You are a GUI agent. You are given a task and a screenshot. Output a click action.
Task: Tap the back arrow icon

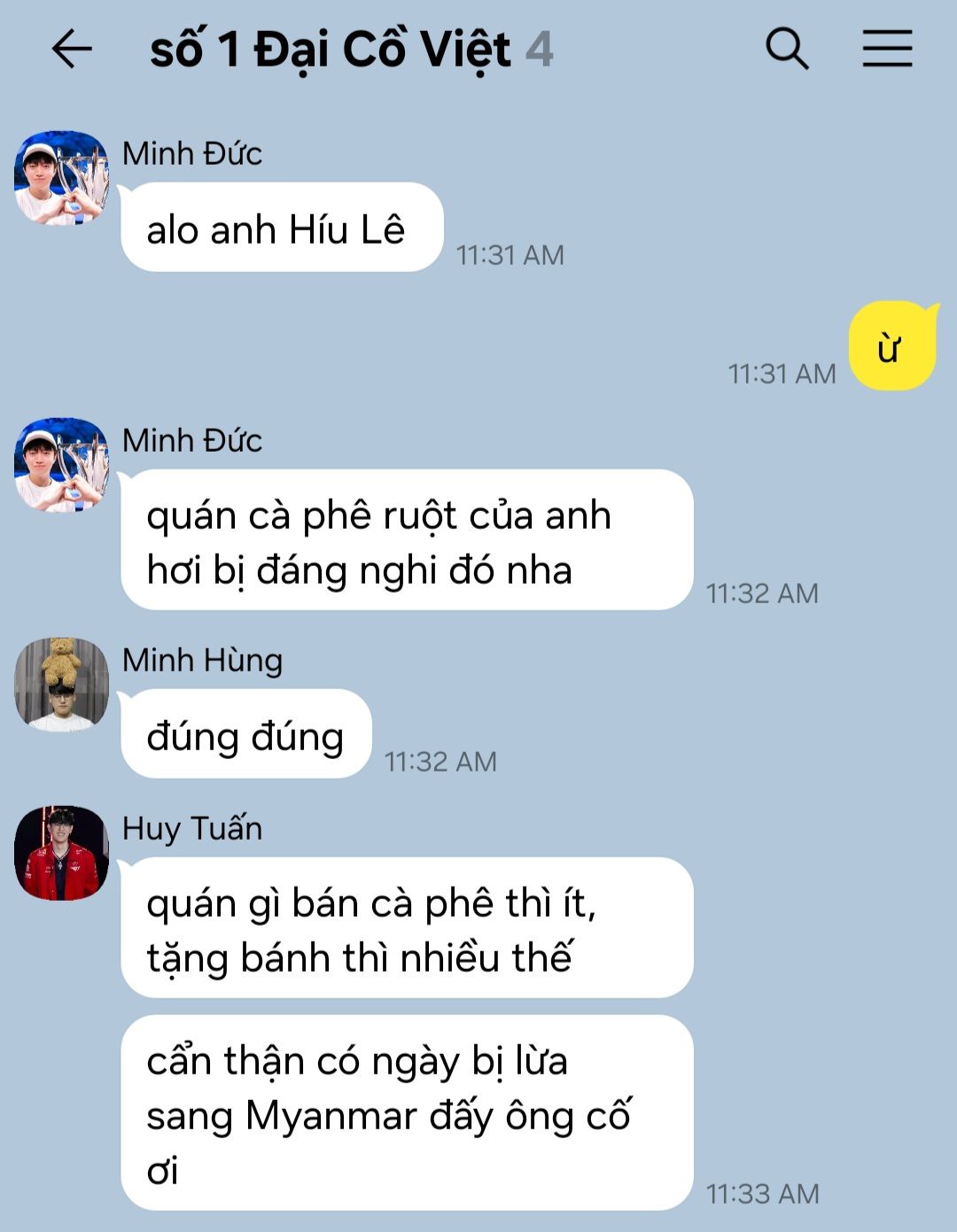click(x=72, y=48)
